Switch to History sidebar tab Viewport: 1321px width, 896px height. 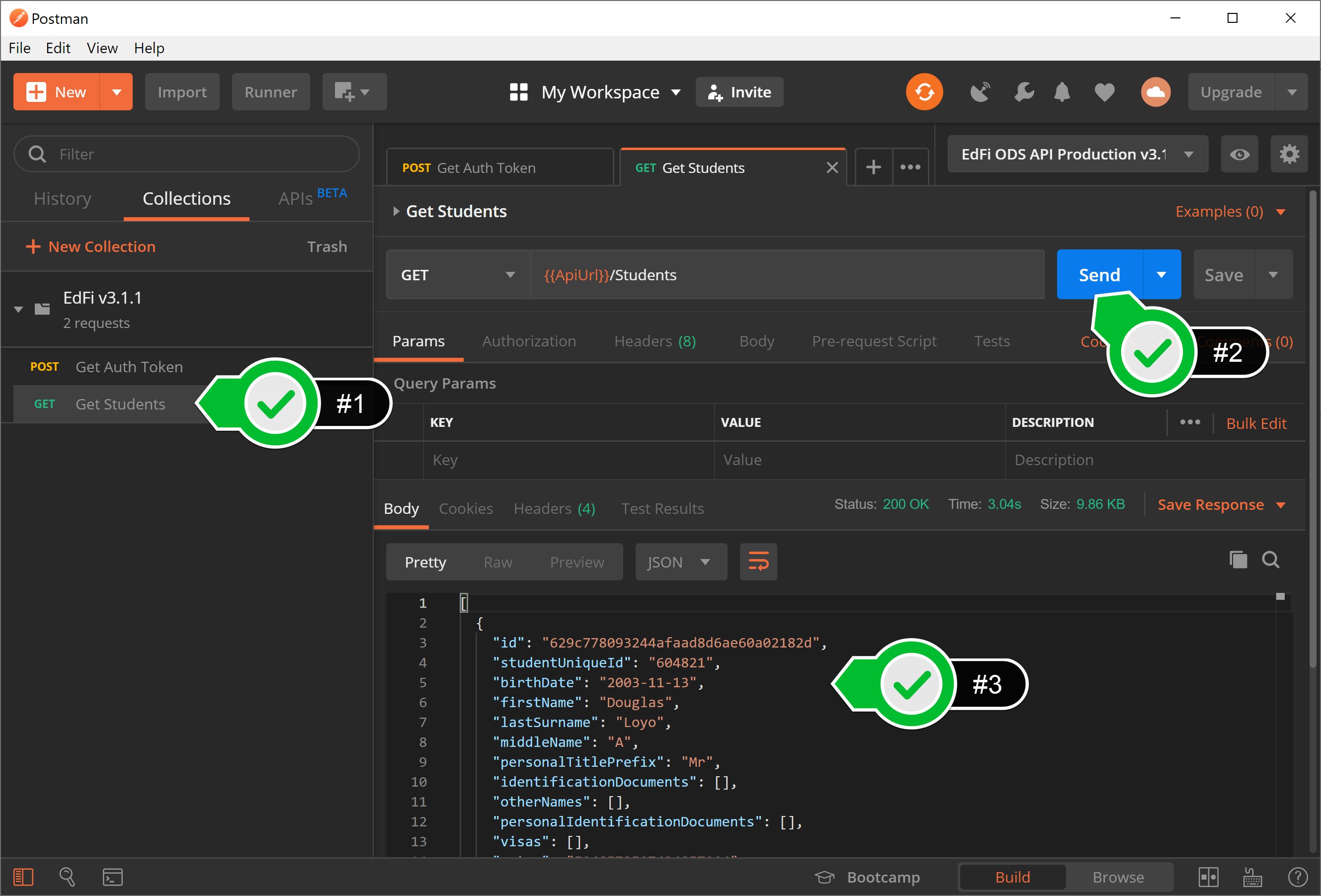(63, 198)
